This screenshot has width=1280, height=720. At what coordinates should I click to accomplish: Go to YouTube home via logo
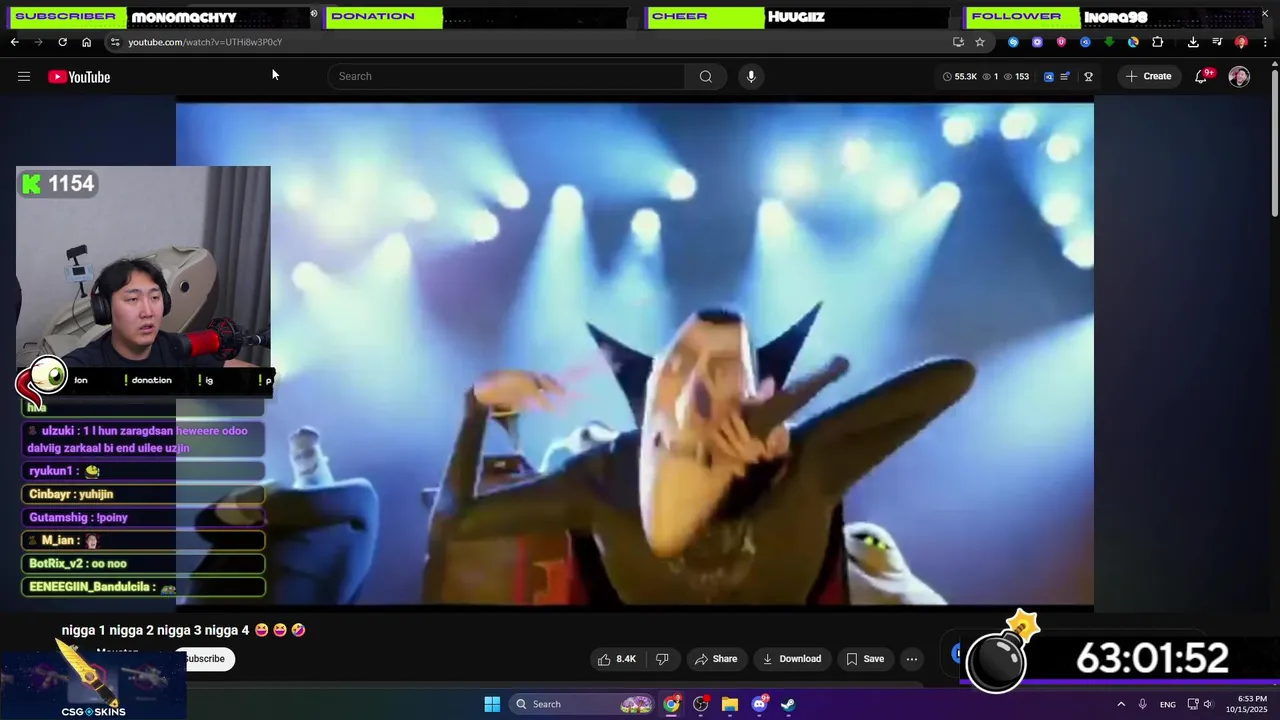click(79, 77)
